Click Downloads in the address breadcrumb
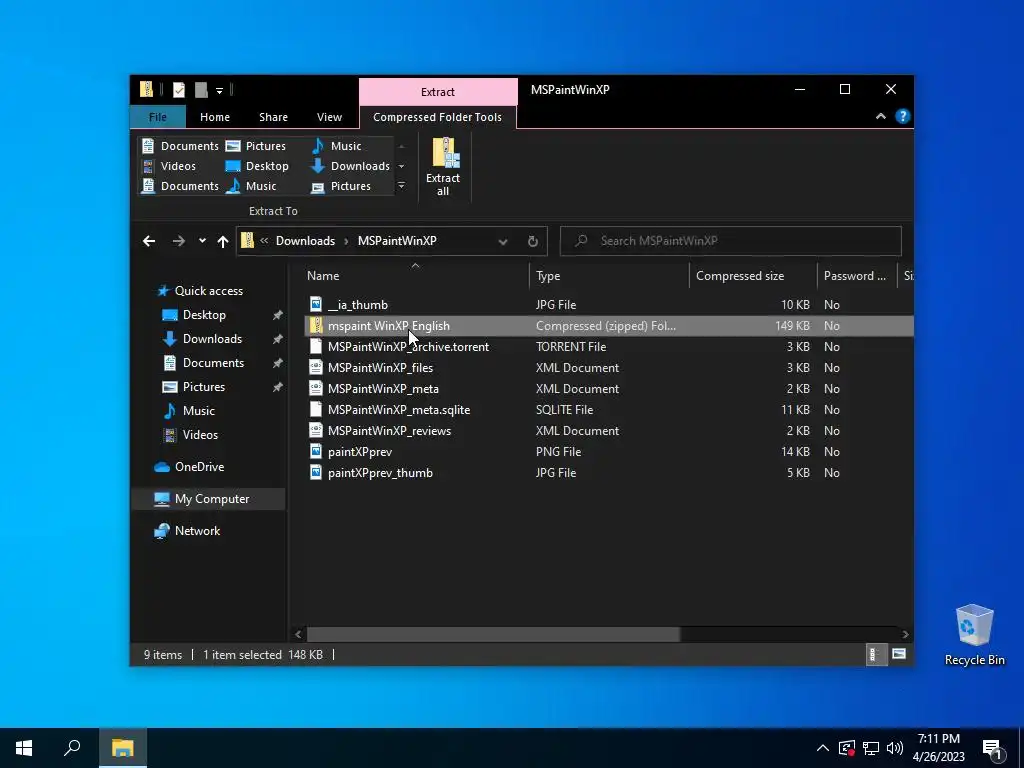This screenshot has height=768, width=1024. tap(305, 241)
